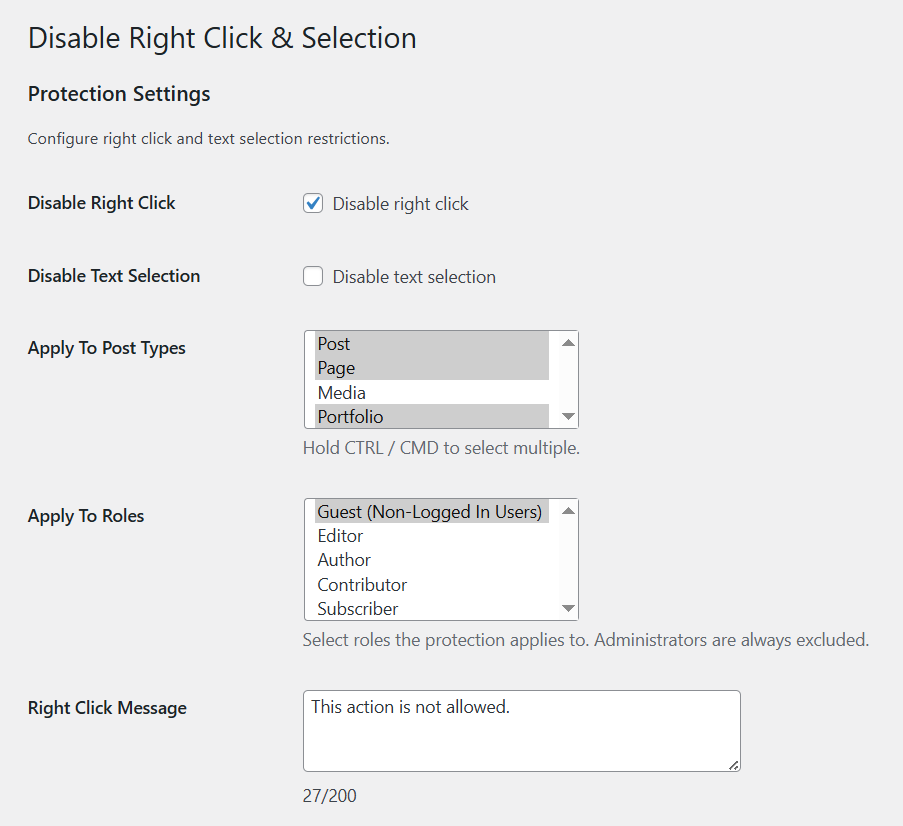Uncheck the Disable right click checkbox
Screen dimensions: 903x826
click(313, 204)
